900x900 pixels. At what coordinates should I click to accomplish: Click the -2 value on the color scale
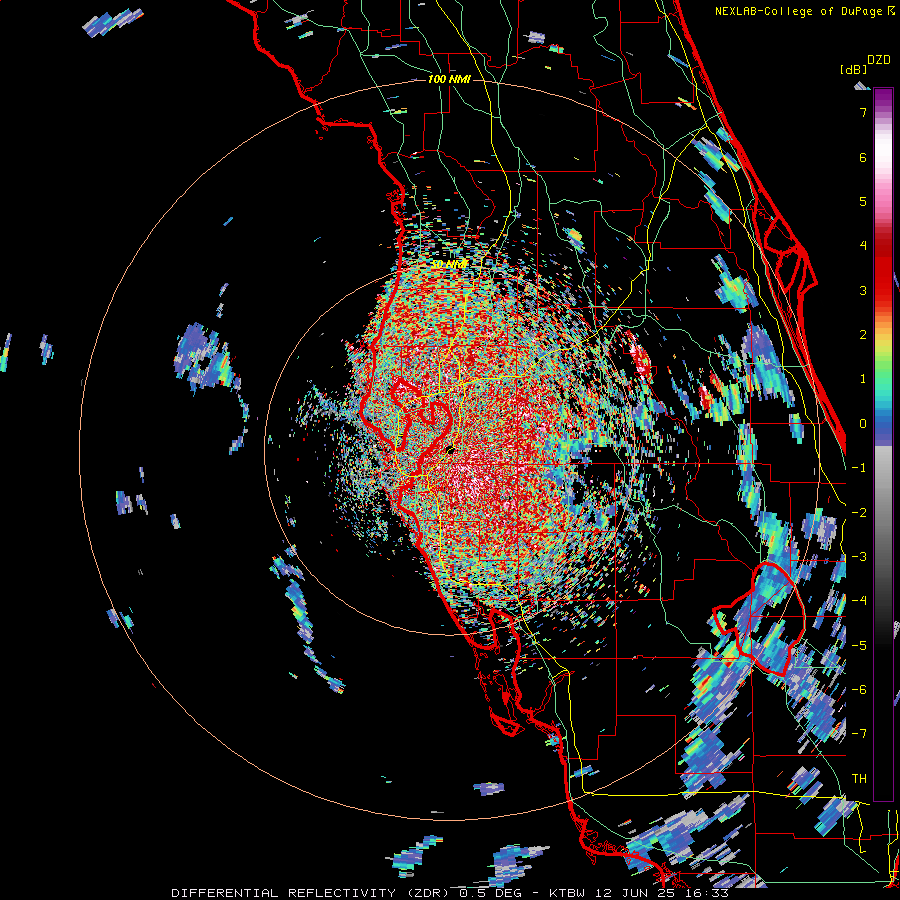click(859, 513)
